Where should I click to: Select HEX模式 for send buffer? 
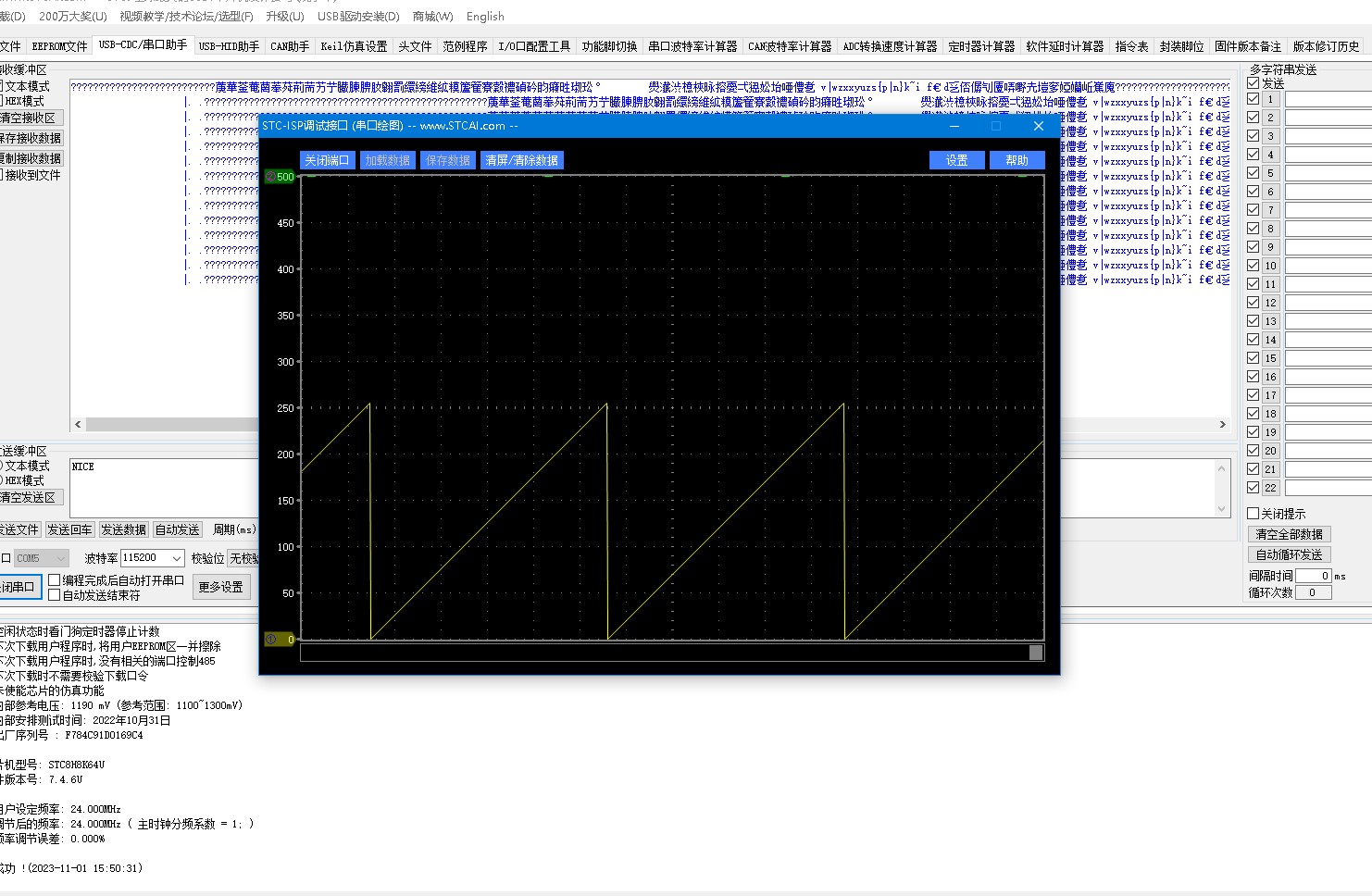(22, 480)
